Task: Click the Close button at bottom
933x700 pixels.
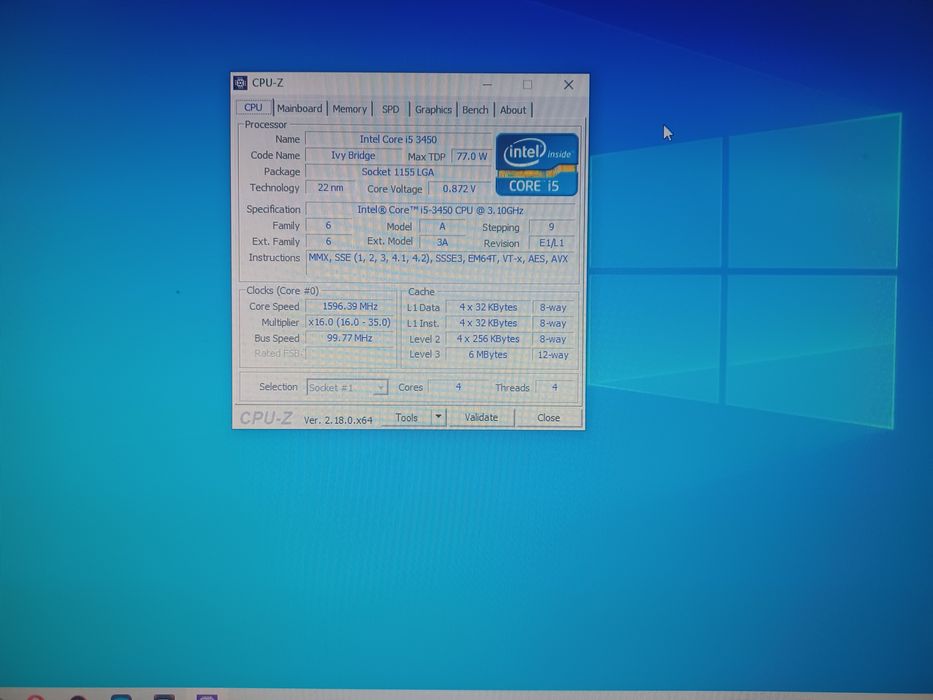Action: 548,418
